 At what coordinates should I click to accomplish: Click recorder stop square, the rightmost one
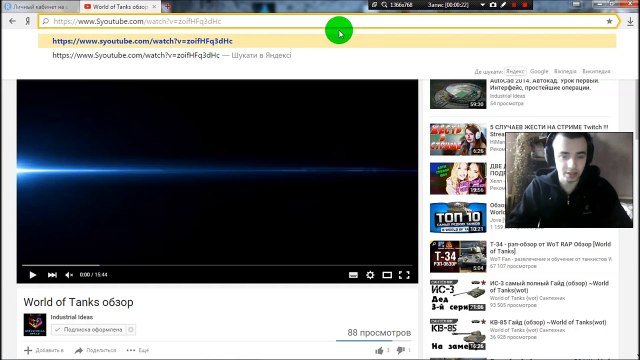pyautogui.click(x=525, y=5)
